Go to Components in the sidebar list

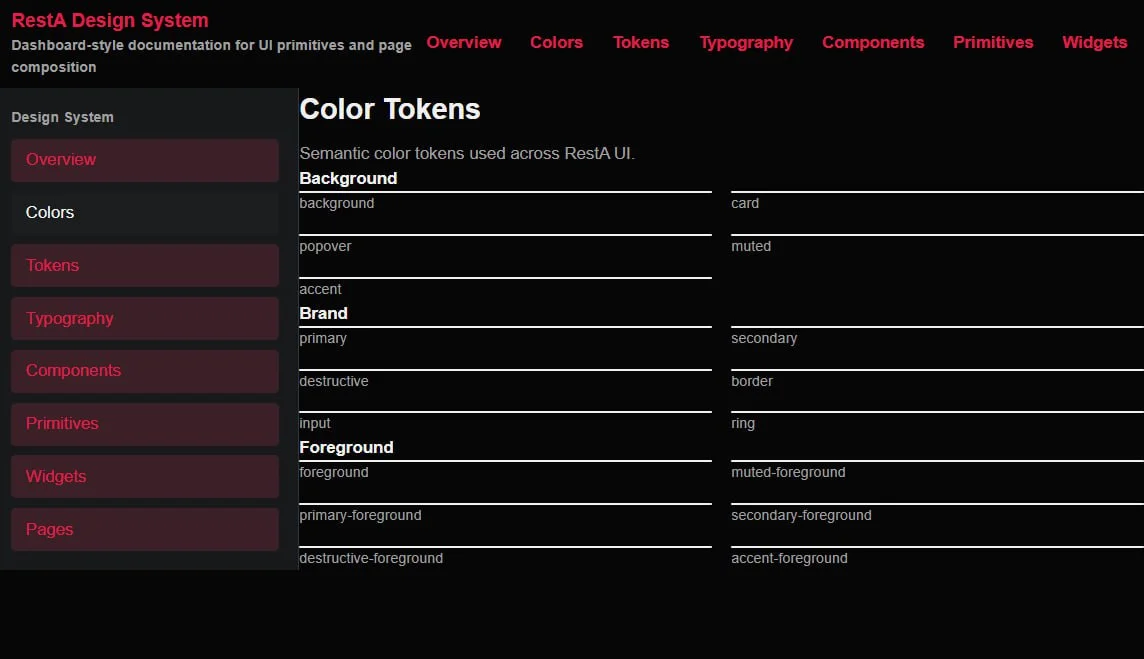(145, 371)
